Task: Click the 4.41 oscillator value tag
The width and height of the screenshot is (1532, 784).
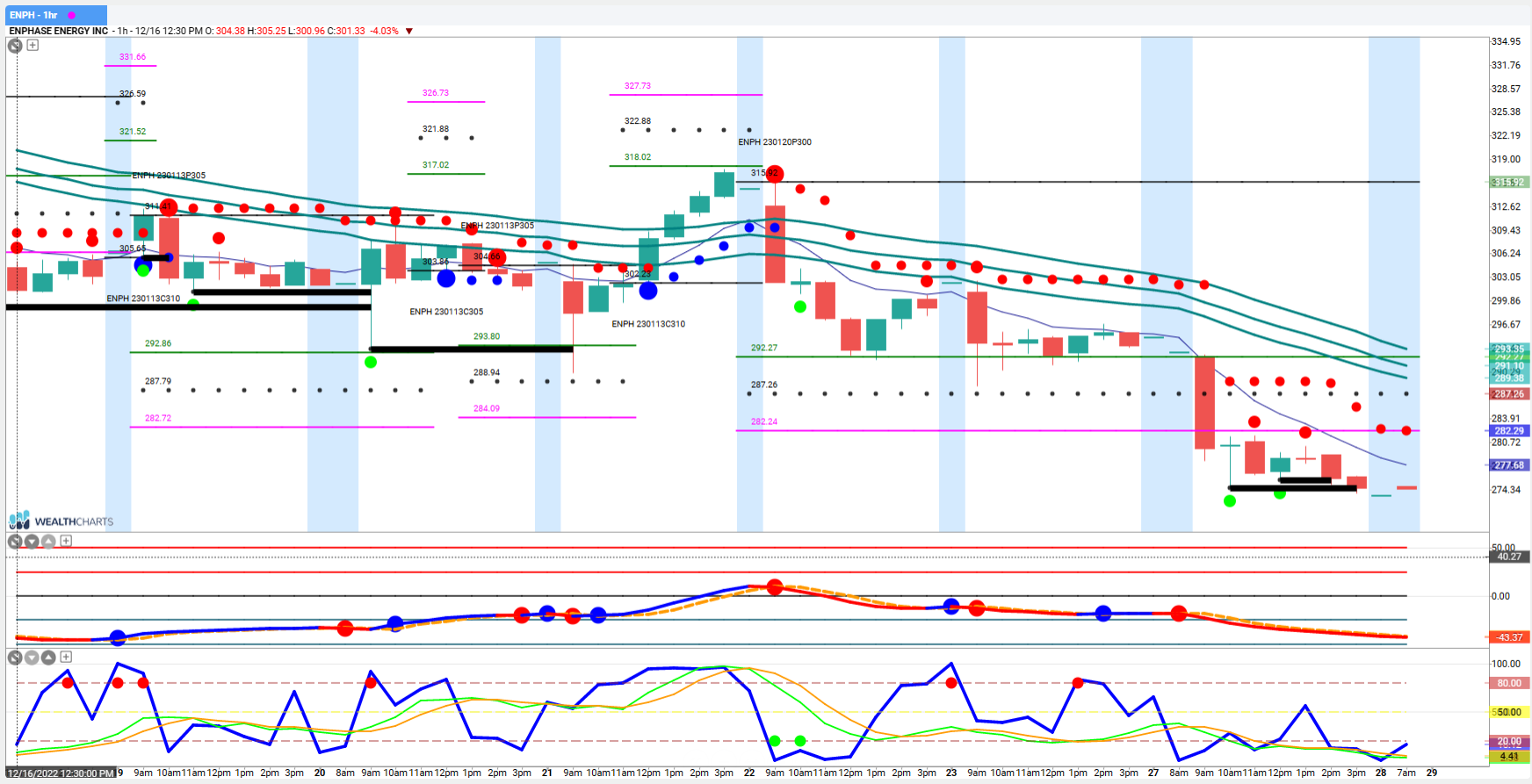Action: pyautogui.click(x=1510, y=756)
